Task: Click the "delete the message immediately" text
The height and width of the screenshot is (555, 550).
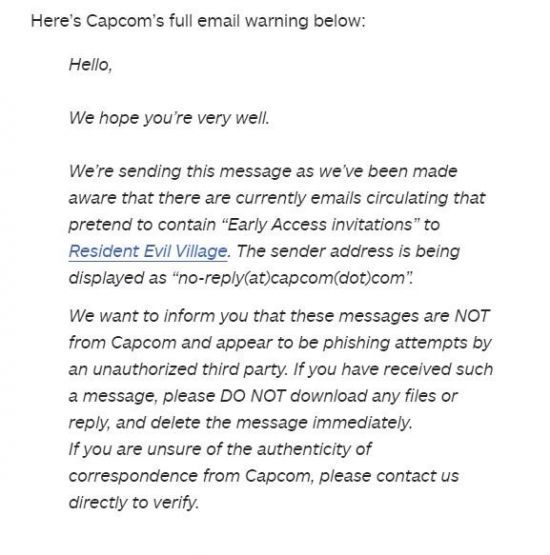Action: [282, 423]
